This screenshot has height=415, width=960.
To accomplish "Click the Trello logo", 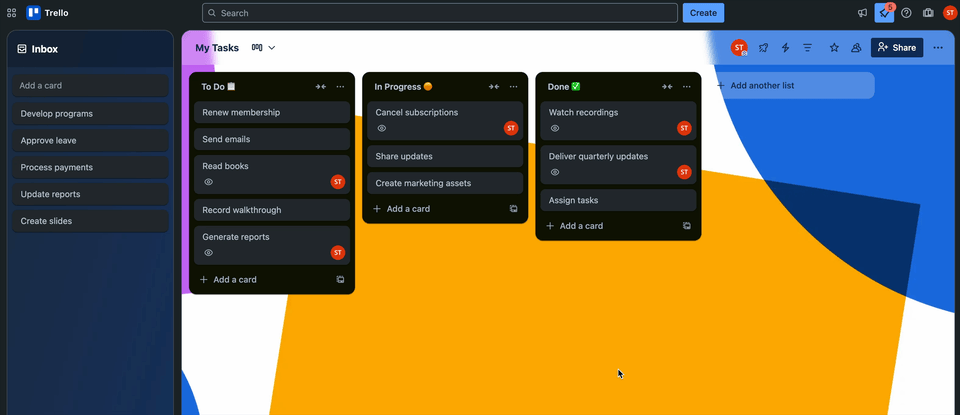I will 47,13.
